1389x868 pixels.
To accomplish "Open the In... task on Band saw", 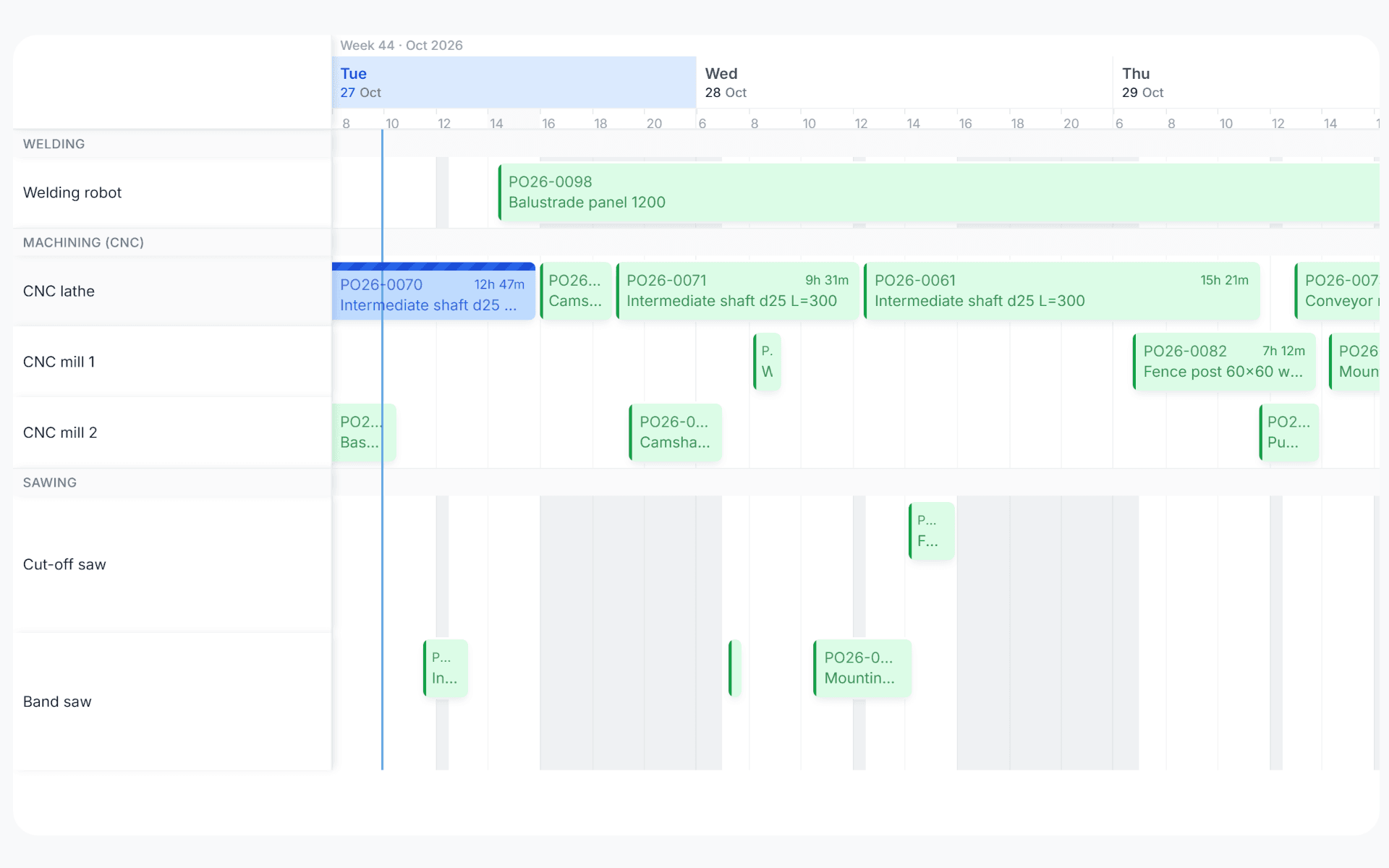I will pos(446,668).
